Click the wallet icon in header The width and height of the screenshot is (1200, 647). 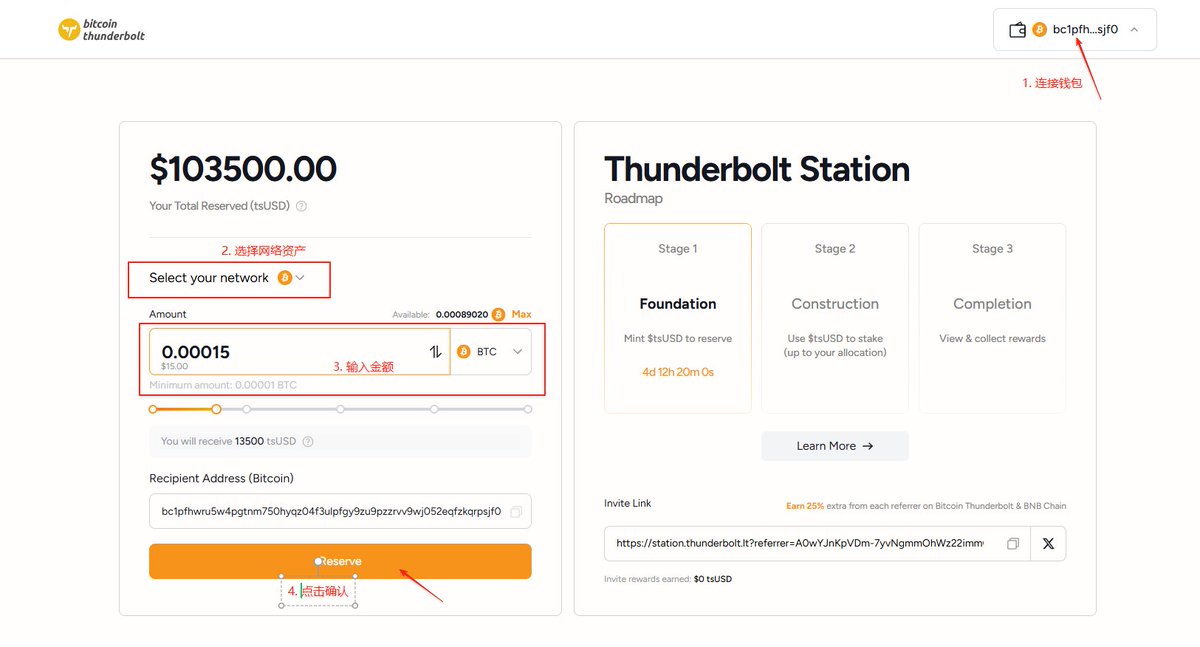point(1017,30)
